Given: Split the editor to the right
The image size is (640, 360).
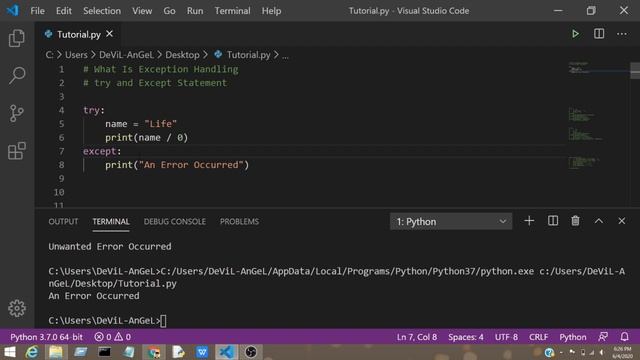Looking at the screenshot, I should pyautogui.click(x=599, y=34).
